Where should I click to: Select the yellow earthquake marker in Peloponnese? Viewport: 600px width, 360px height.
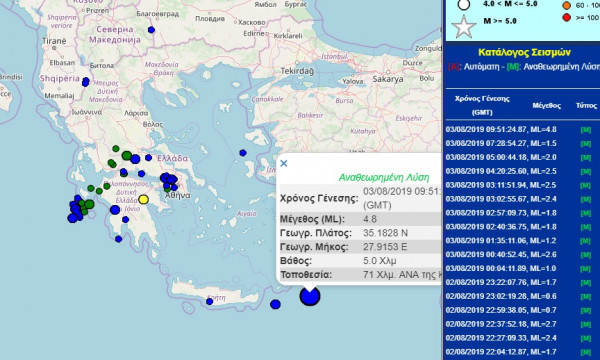click(143, 199)
